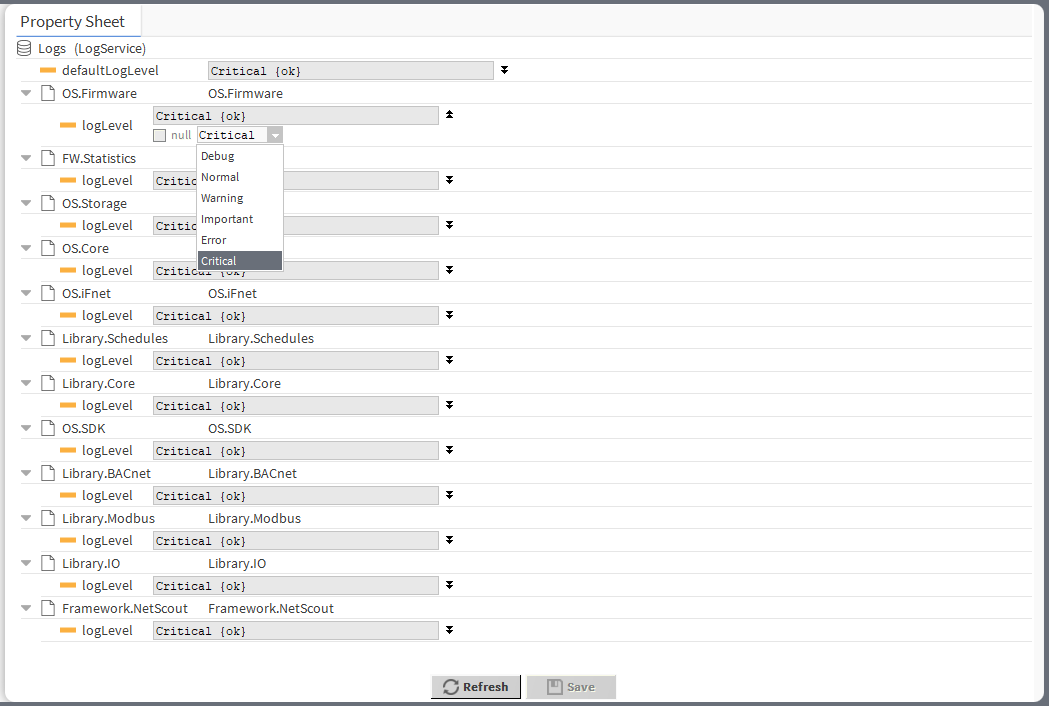Collapse the OS.Firmware tree node
Image resolution: width=1049 pixels, height=706 pixels.
[27, 93]
